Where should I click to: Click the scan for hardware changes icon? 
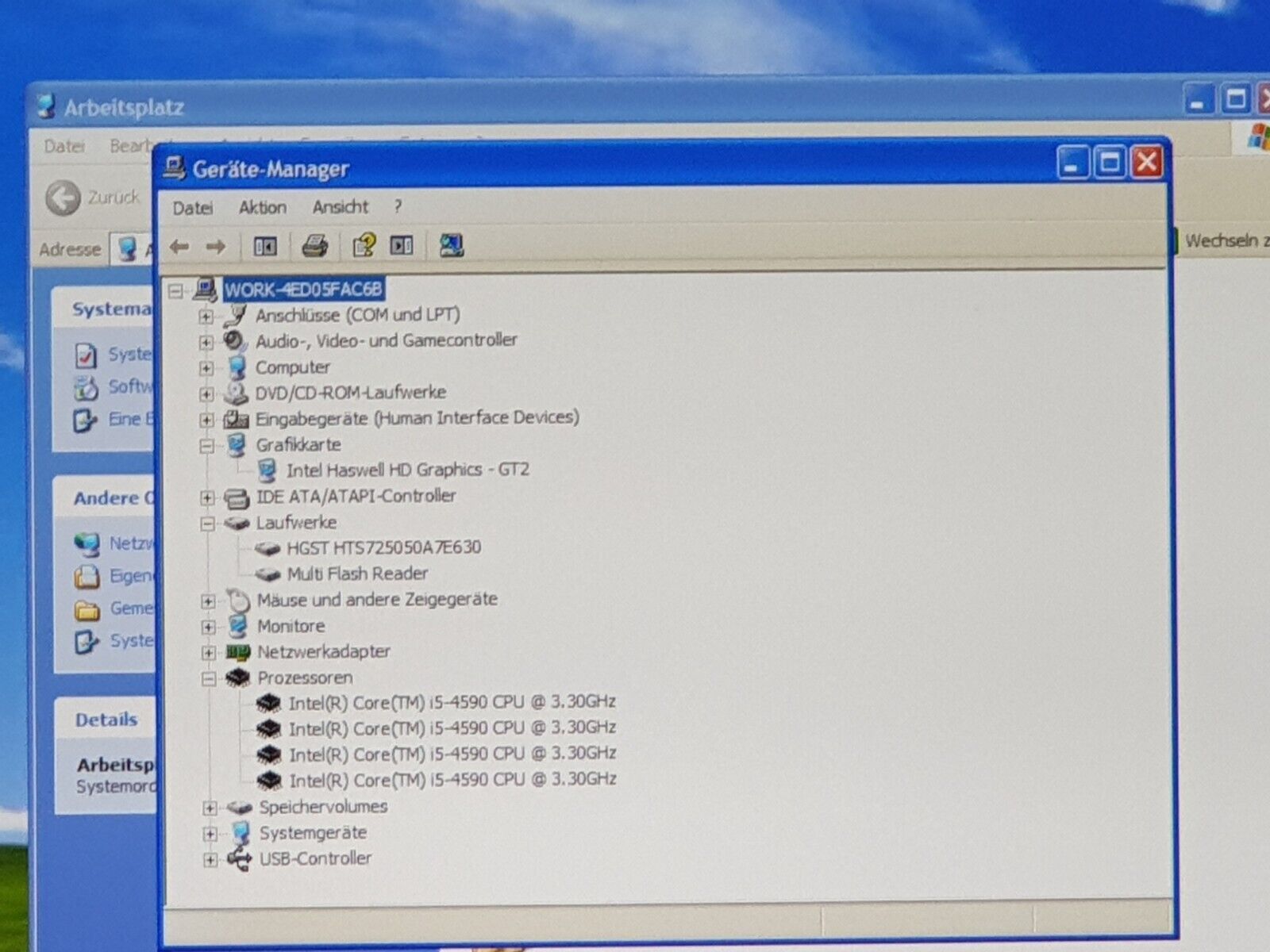[451, 246]
